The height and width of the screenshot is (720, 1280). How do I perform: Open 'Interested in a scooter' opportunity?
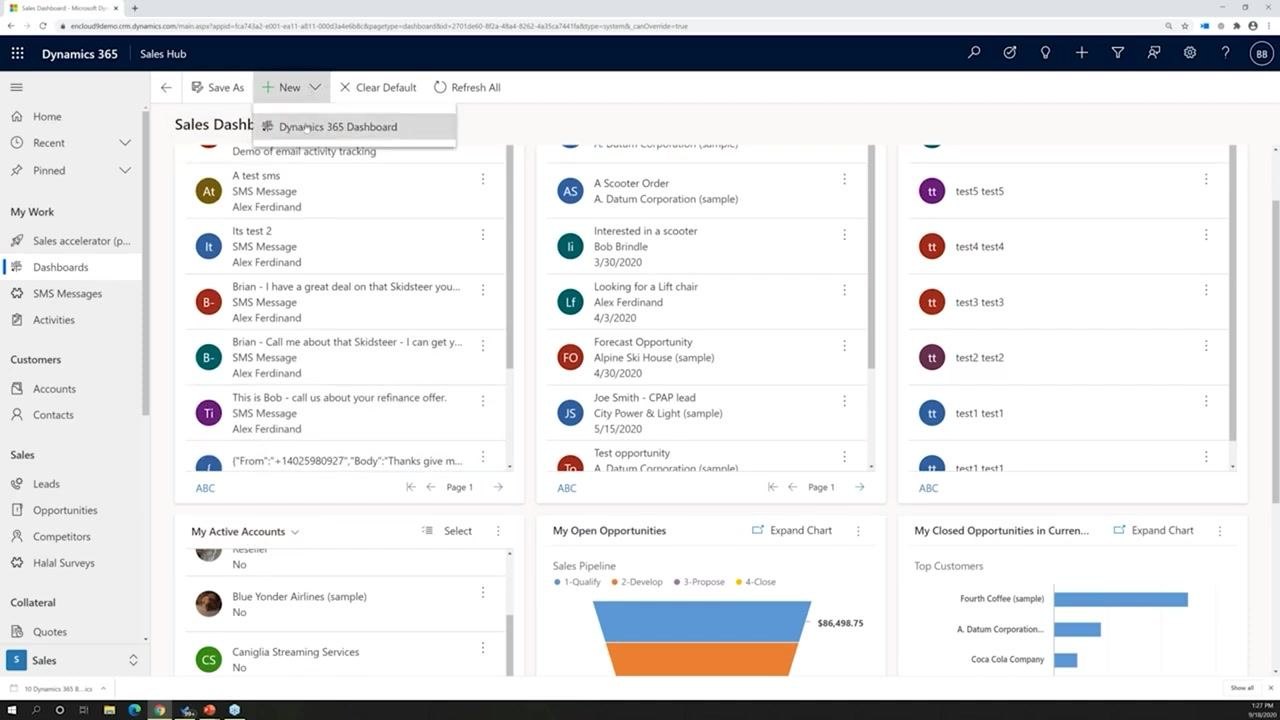[645, 231]
